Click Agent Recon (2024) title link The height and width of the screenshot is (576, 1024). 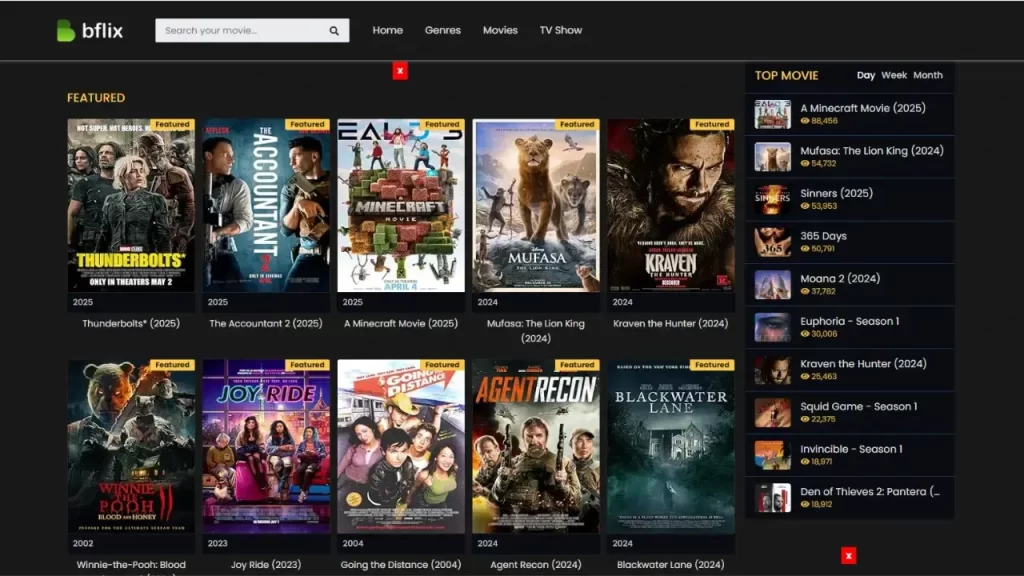[x=536, y=564]
